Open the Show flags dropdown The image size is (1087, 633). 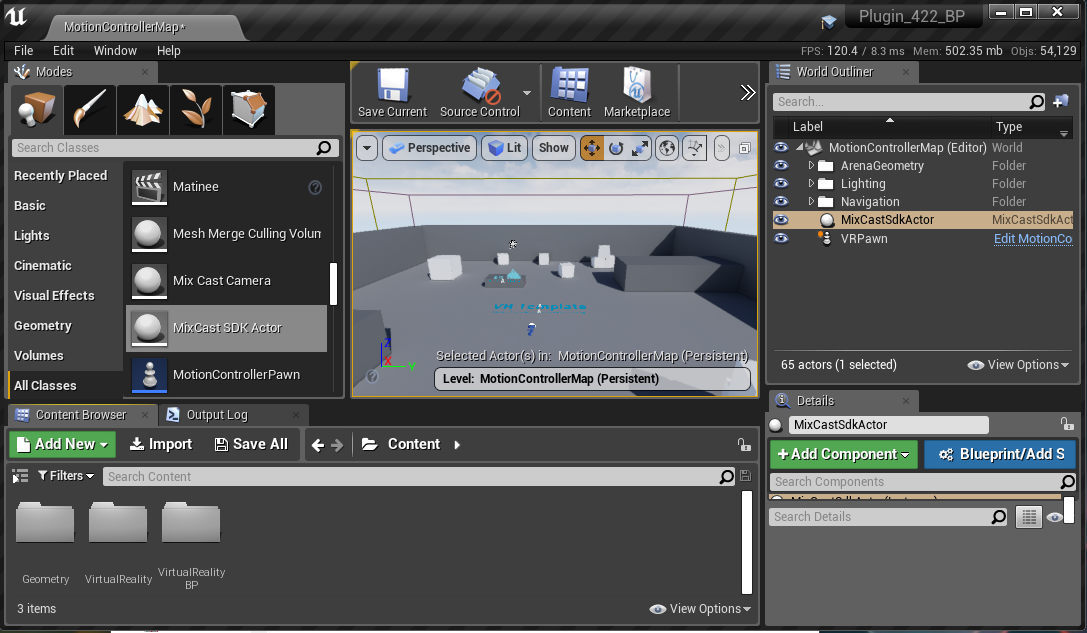[554, 148]
